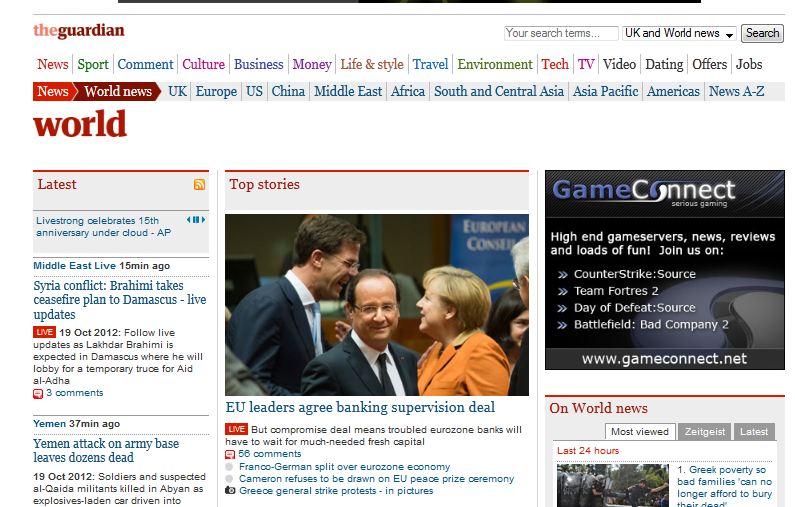This screenshot has width=795, height=507.
Task: Open the EU leaders top story photo
Action: pos(376,304)
